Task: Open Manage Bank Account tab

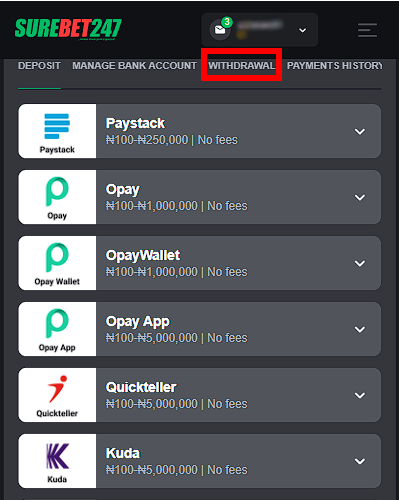Action: tap(134, 66)
